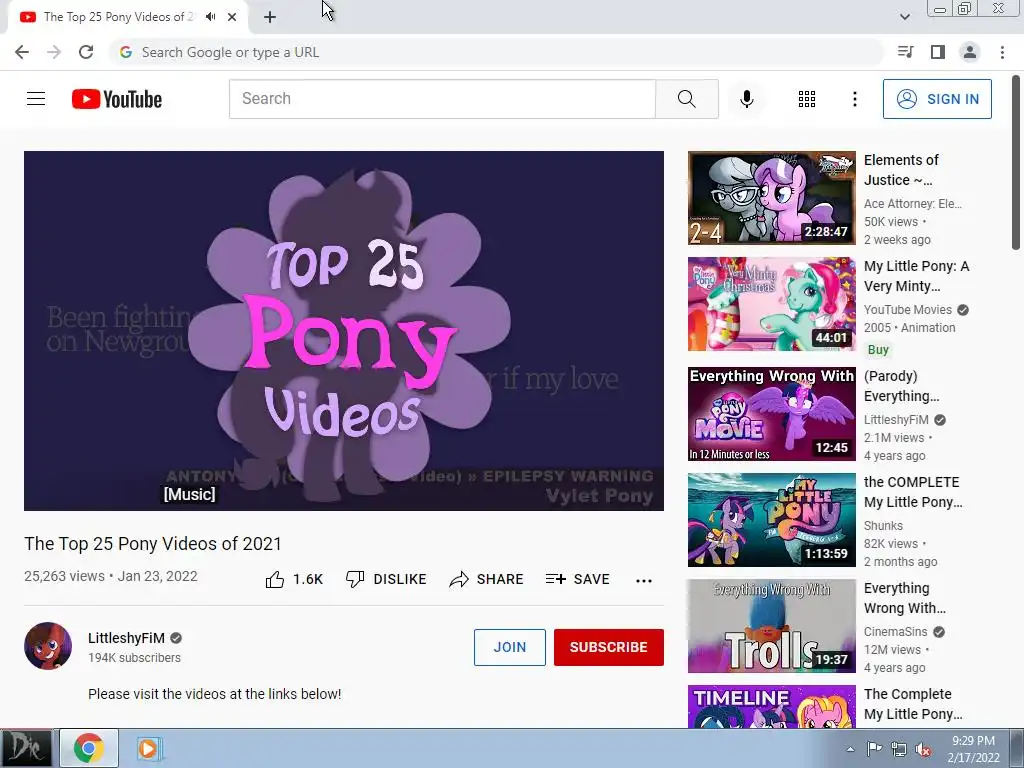The width and height of the screenshot is (1024, 768).
Task: Click '194K subscribers' text
Action: 135,658
